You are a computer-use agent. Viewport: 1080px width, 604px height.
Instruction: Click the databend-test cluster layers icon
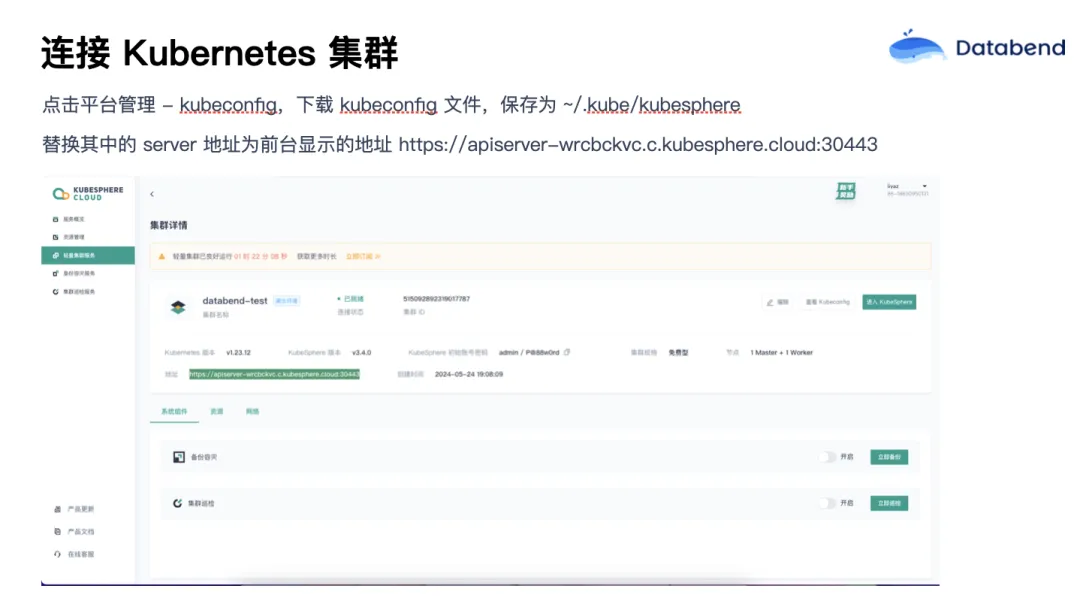(x=178, y=307)
